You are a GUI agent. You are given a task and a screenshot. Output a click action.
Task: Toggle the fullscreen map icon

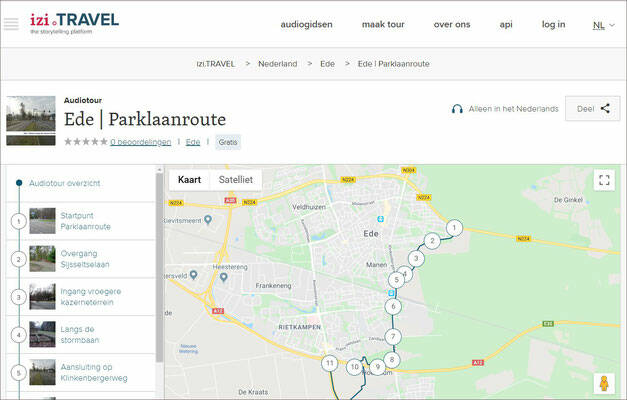point(604,180)
